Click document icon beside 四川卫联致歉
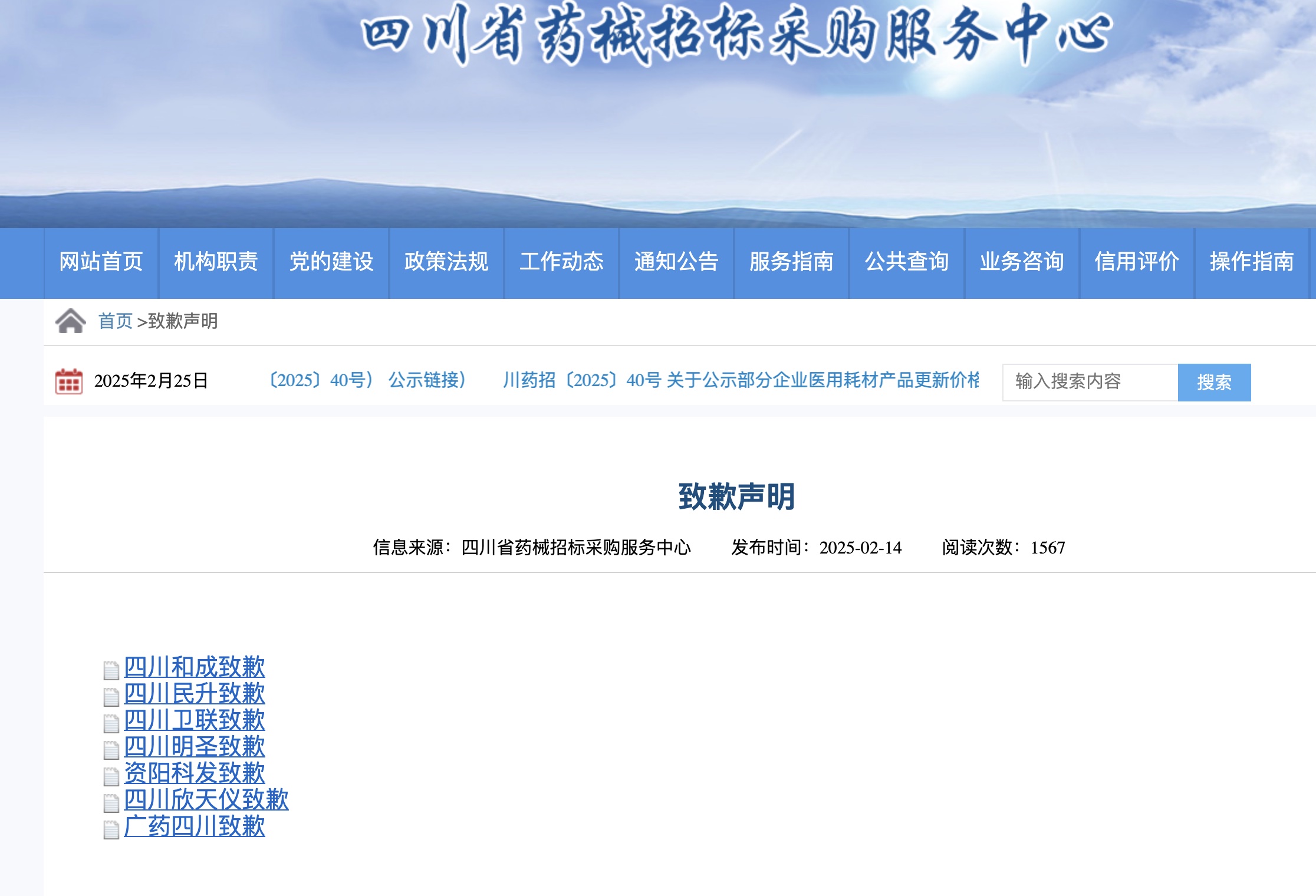 (x=111, y=723)
